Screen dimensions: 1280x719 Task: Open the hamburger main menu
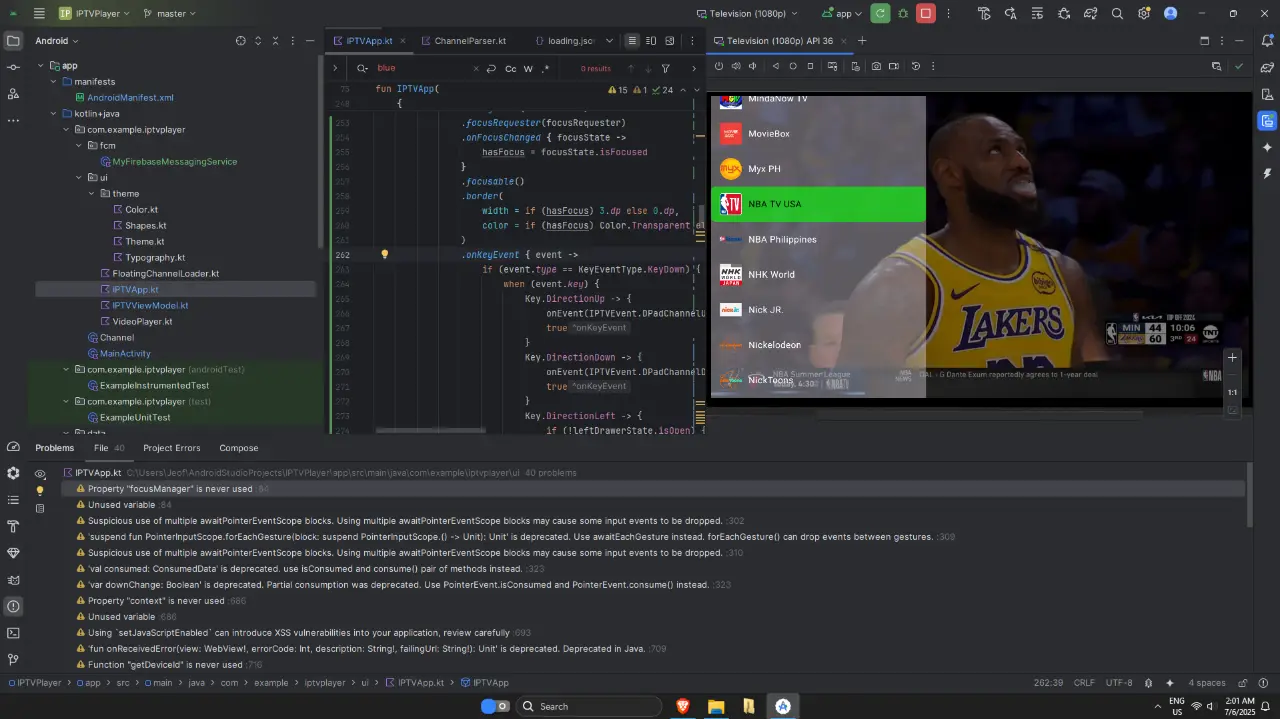pyautogui.click(x=39, y=13)
